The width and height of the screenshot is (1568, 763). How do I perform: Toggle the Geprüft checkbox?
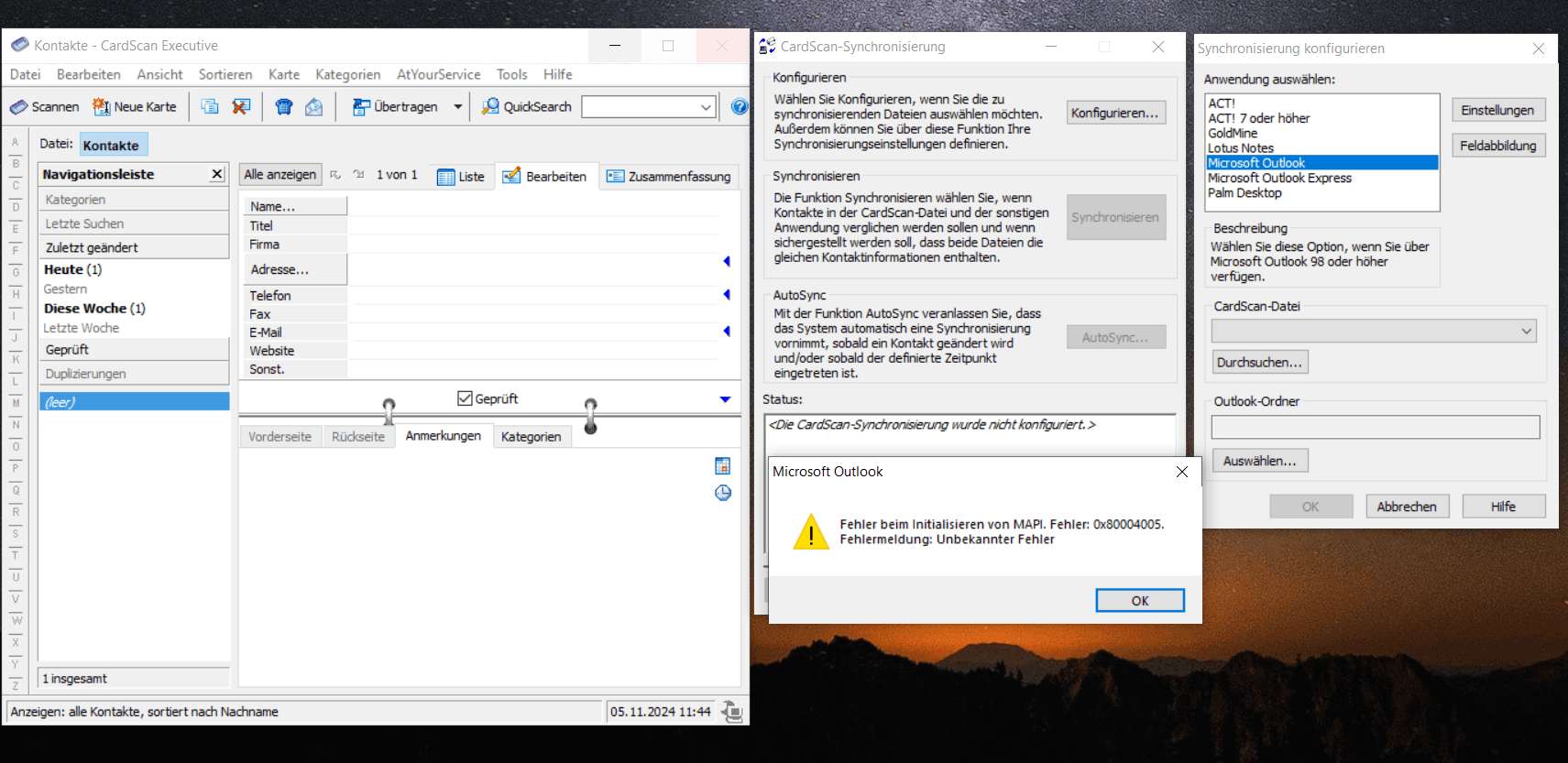pos(465,398)
